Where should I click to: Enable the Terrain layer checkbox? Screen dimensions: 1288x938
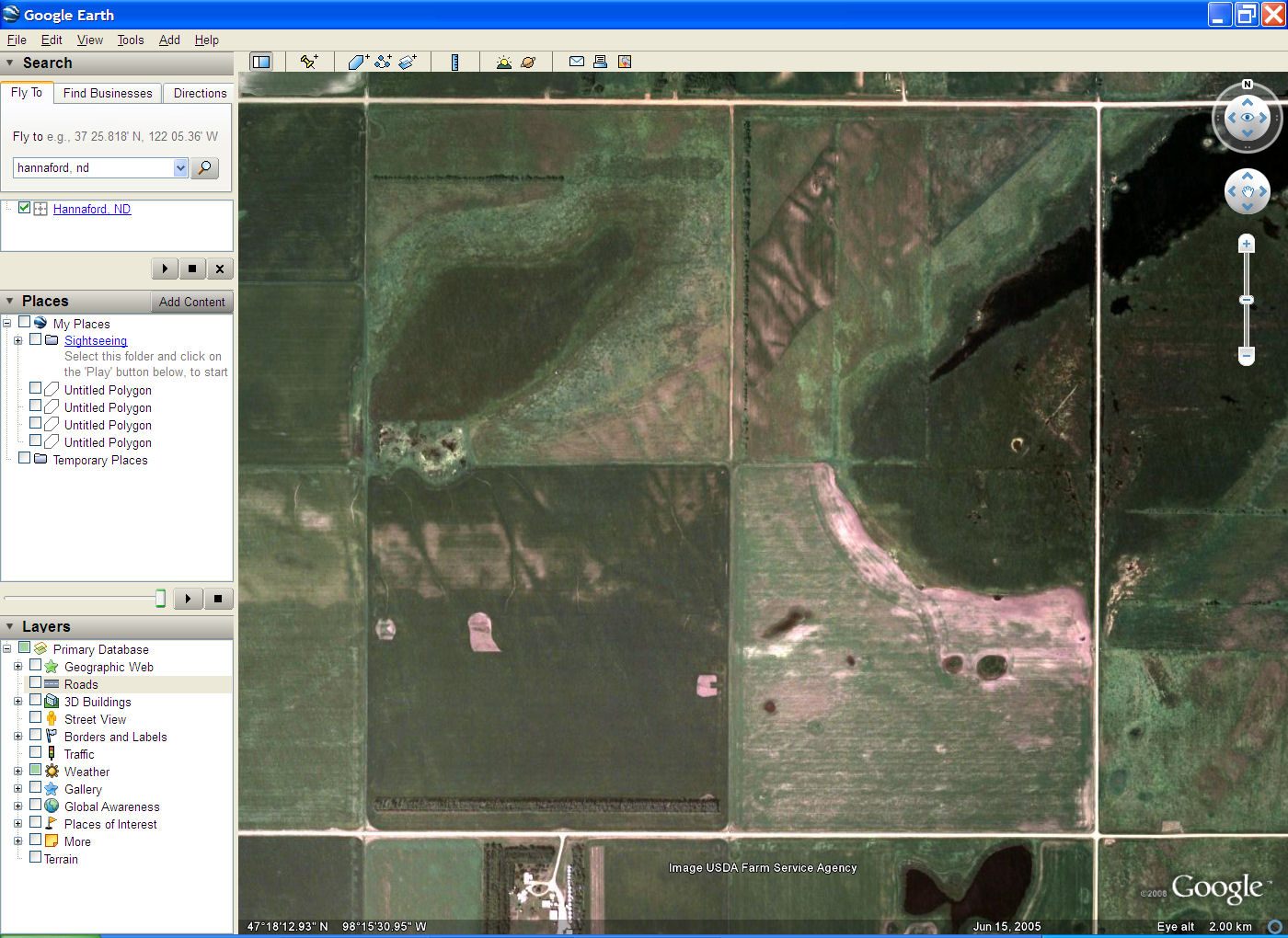coord(35,857)
